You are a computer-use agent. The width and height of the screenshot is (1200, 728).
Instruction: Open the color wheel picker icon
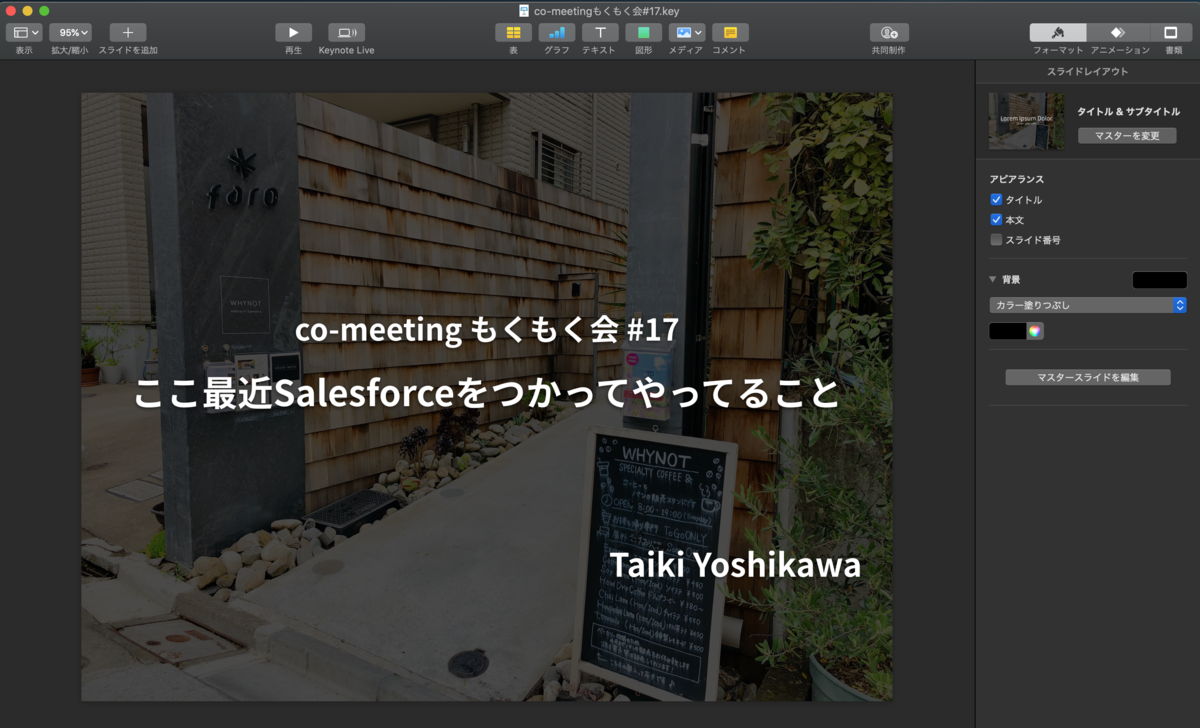(x=1035, y=331)
